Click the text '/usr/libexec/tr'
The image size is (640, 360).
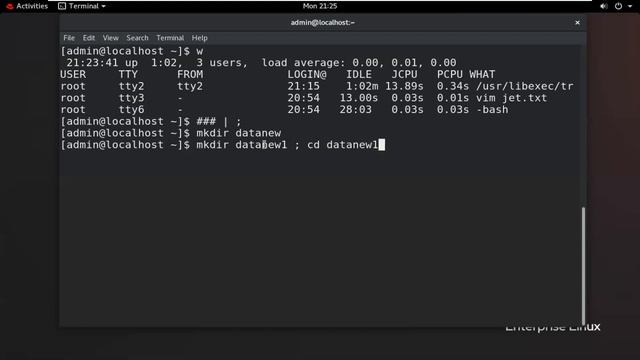coord(524,86)
